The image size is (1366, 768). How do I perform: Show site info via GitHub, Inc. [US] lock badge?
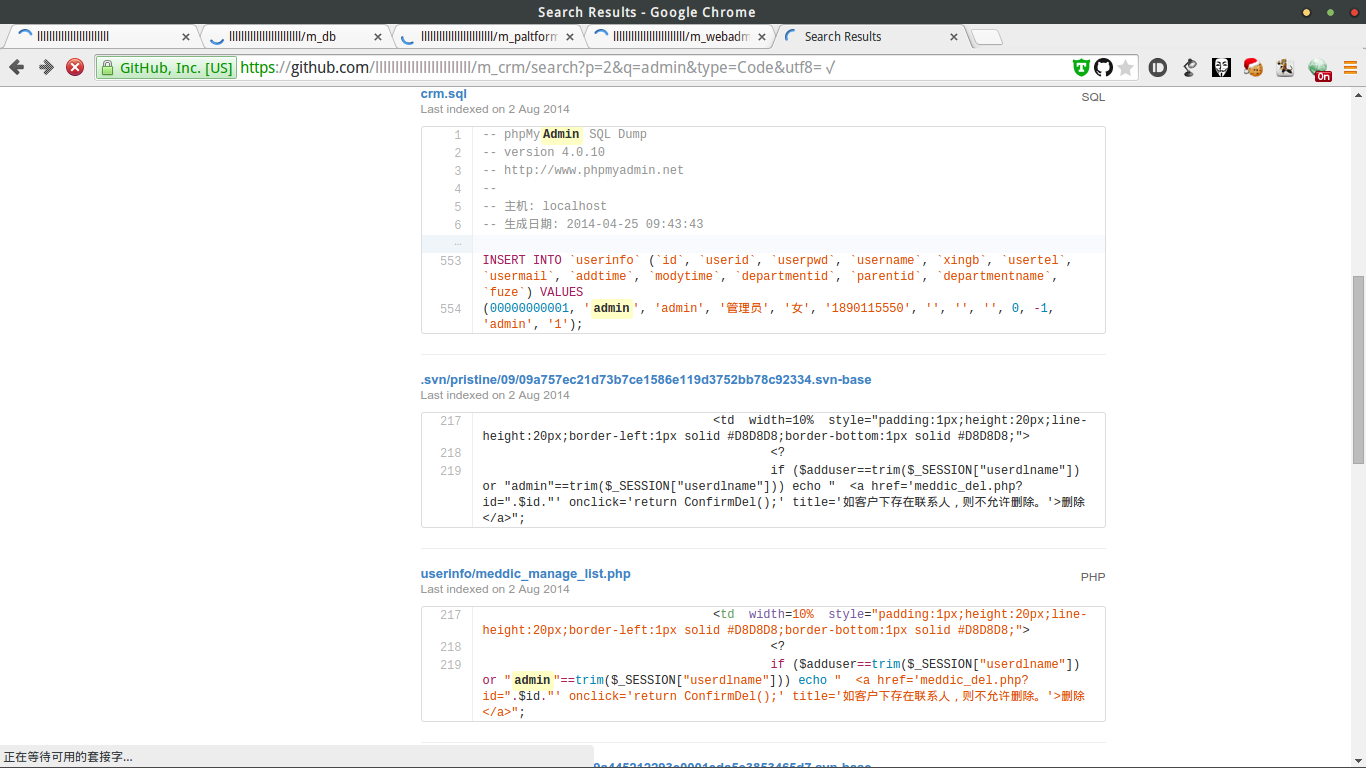coord(166,68)
